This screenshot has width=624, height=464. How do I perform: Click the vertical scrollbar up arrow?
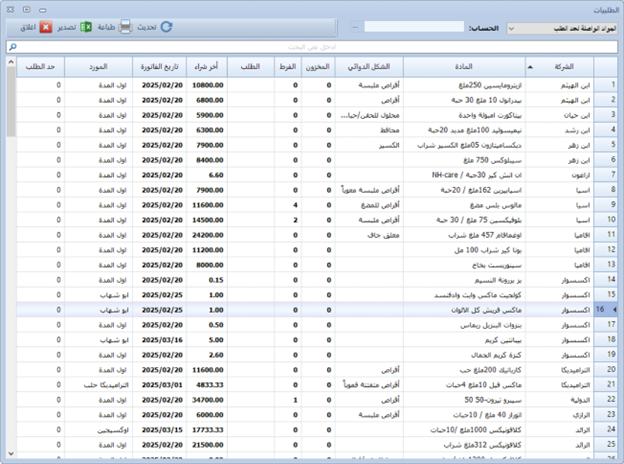11,62
